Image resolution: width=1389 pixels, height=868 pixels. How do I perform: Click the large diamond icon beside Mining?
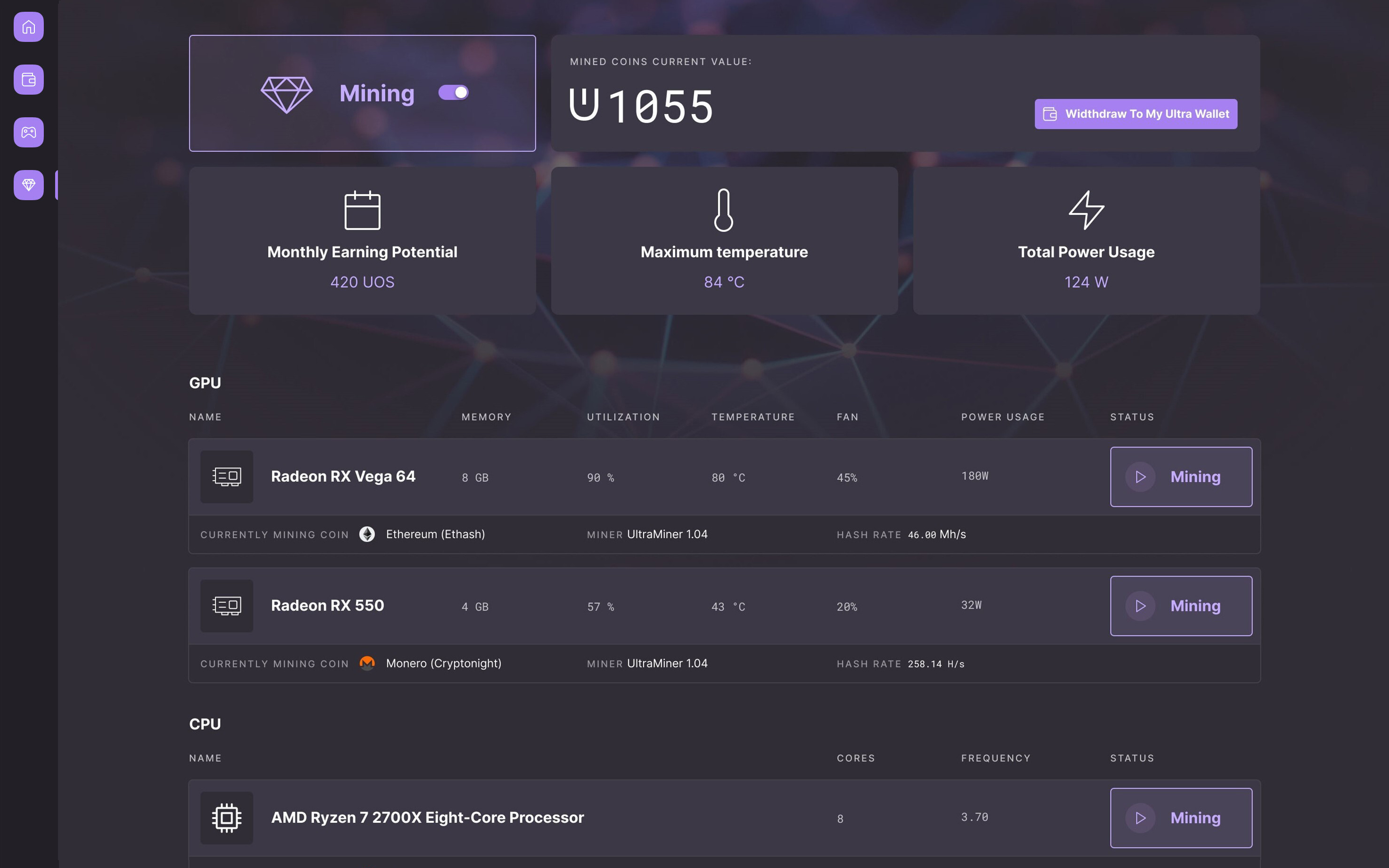click(x=286, y=94)
